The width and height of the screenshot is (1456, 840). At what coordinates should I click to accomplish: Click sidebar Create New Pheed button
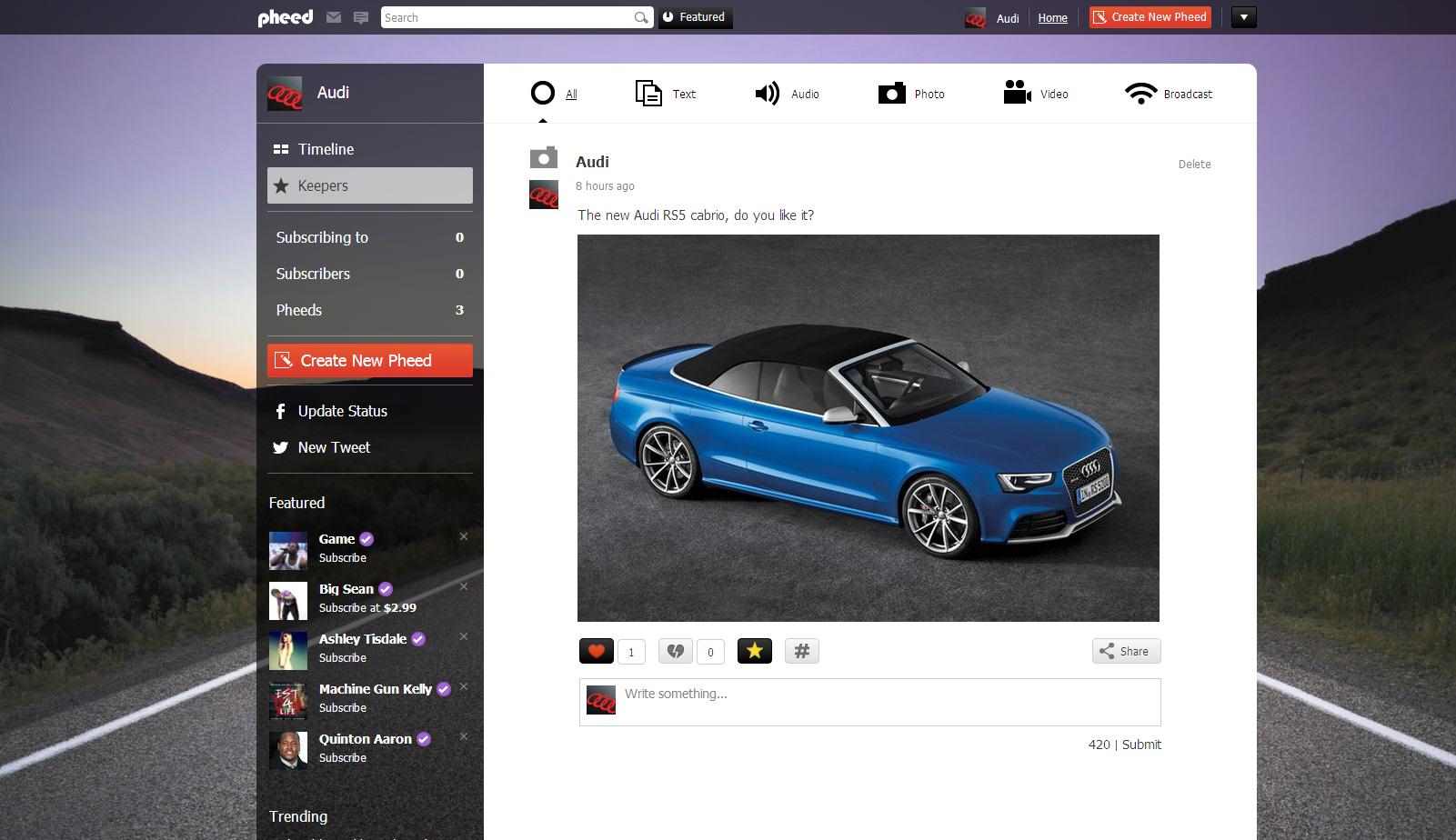[x=370, y=360]
